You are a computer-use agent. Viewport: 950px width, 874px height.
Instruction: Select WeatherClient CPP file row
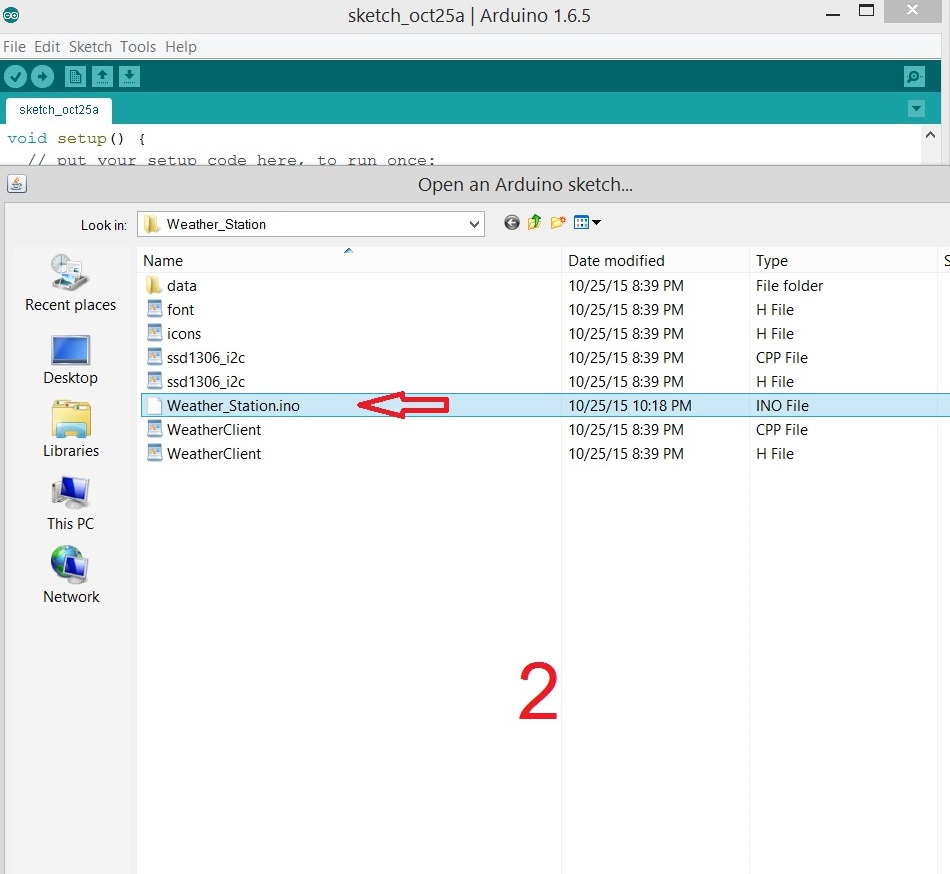[543, 429]
